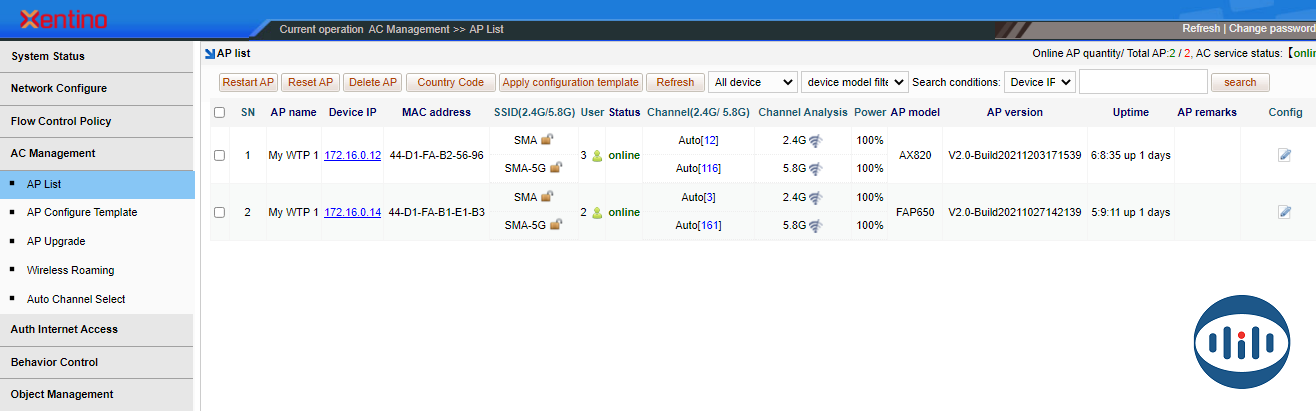Viewport: 1316px width, 411px height.
Task: Click user icon in first AP row
Action: pyautogui.click(x=597, y=156)
